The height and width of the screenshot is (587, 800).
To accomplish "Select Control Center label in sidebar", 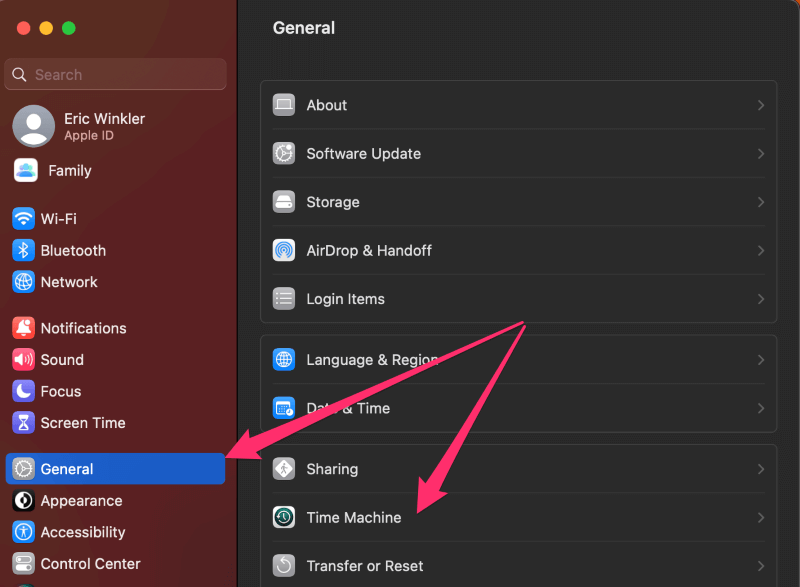I will pyautogui.click(x=90, y=564).
